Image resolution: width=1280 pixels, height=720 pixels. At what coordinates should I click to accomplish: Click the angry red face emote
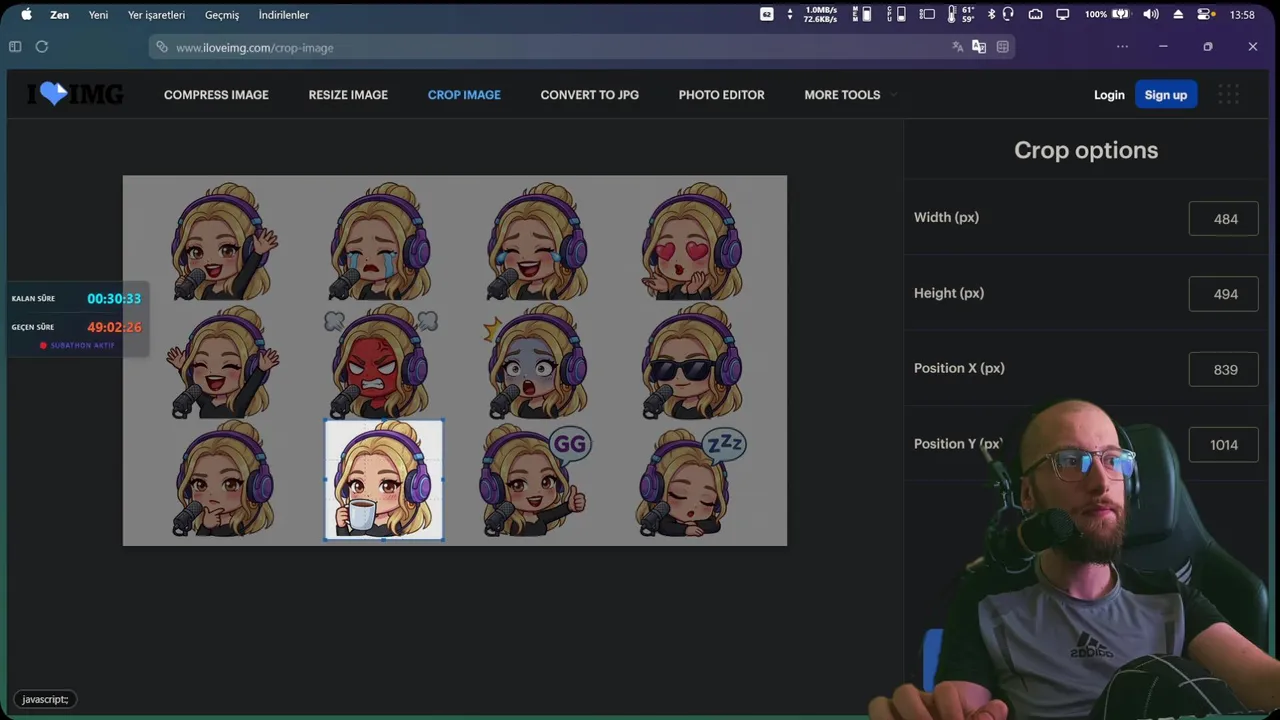click(381, 363)
